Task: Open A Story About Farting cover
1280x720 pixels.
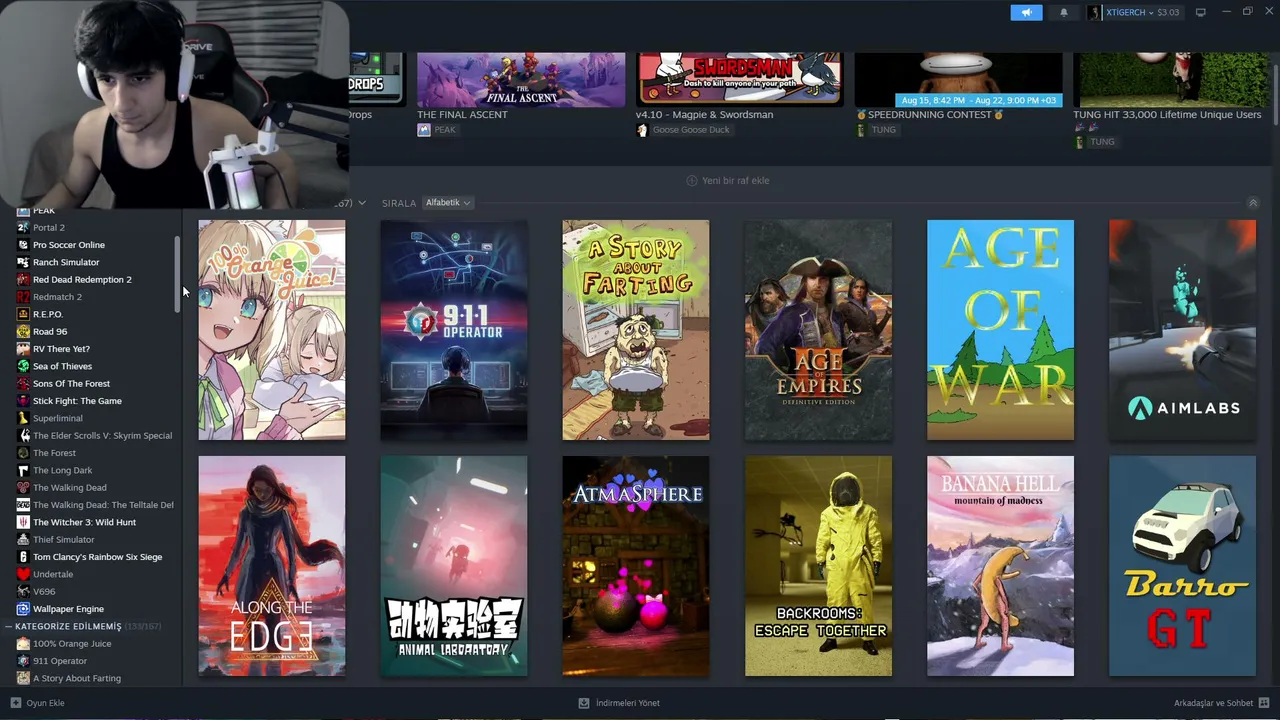Action: click(636, 330)
